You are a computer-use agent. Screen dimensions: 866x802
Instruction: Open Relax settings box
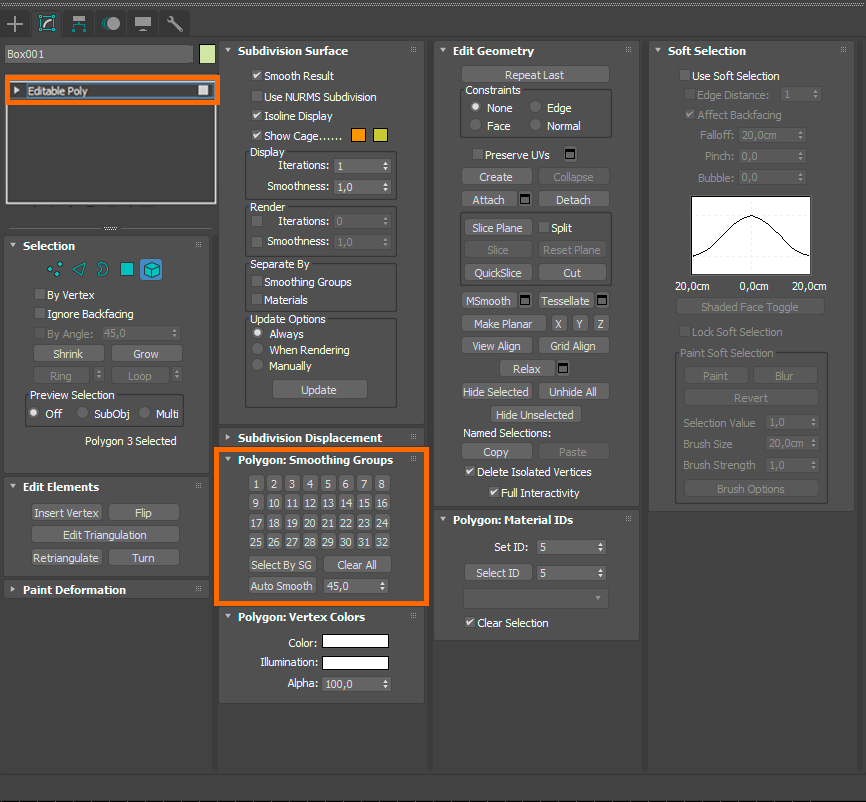tap(563, 369)
